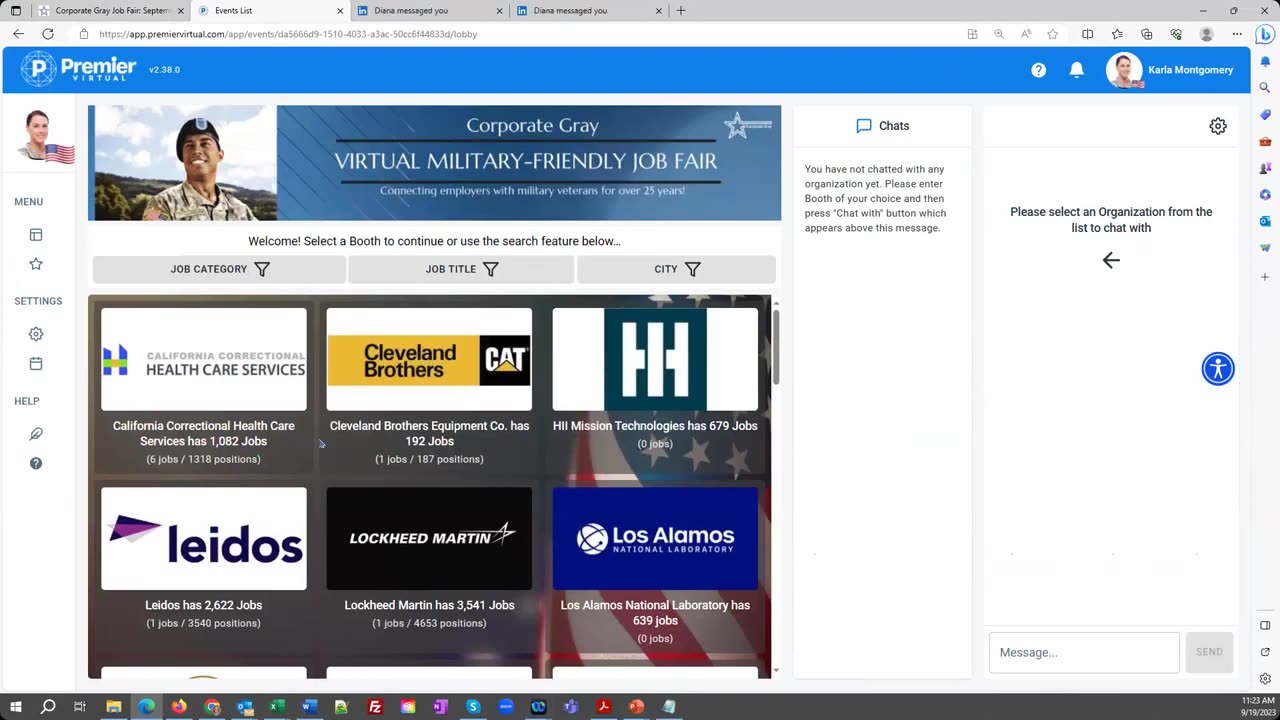Image resolution: width=1280 pixels, height=720 pixels.
Task: Open Edge Collections icon
Action: 1147,34
